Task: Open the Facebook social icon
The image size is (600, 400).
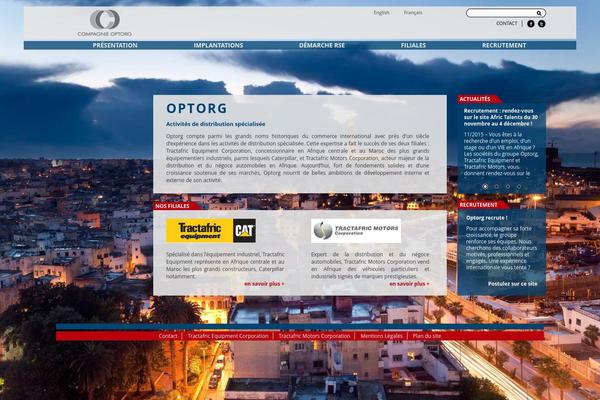Action: (531, 24)
